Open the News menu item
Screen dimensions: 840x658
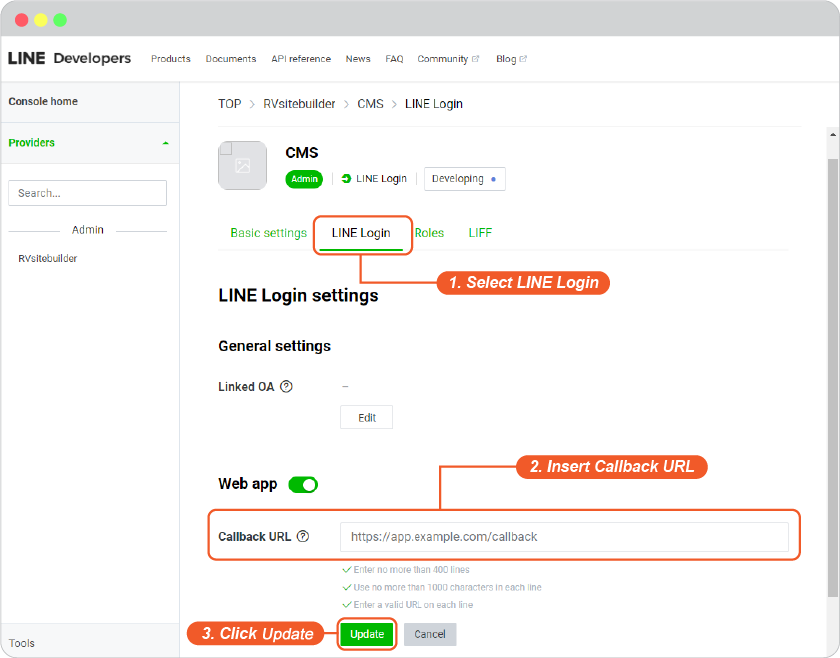[x=358, y=59]
